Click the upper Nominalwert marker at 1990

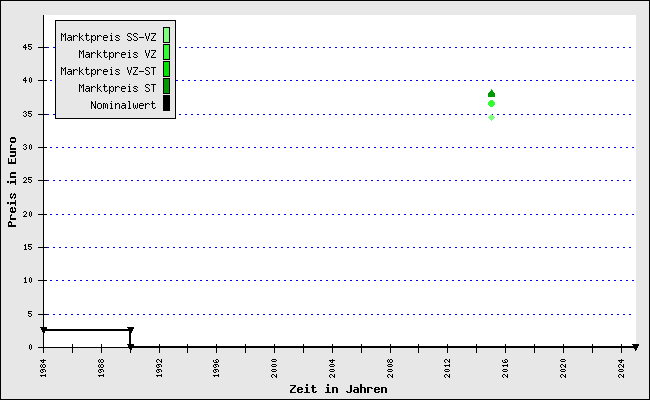(x=130, y=330)
